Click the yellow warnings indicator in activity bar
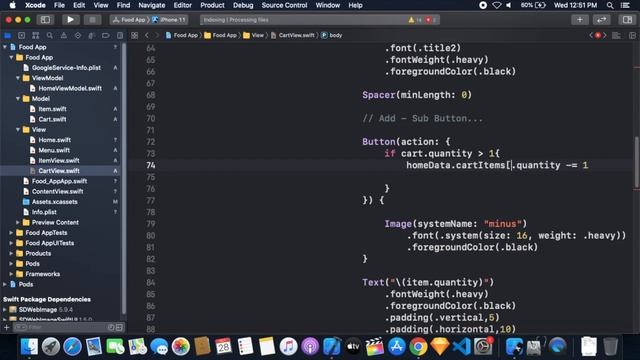This screenshot has width=640, height=360. coord(415,20)
